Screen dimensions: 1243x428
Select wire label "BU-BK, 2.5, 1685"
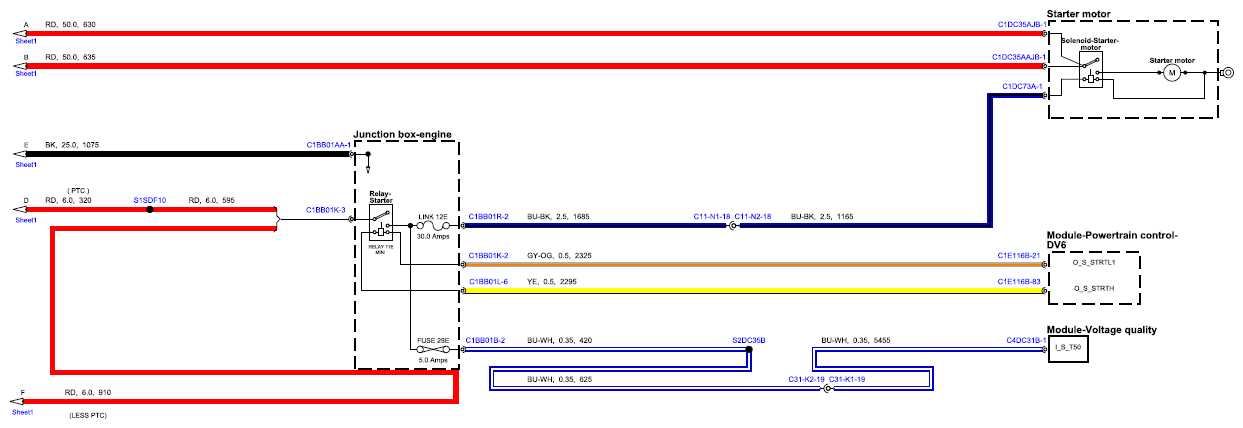tap(559, 216)
